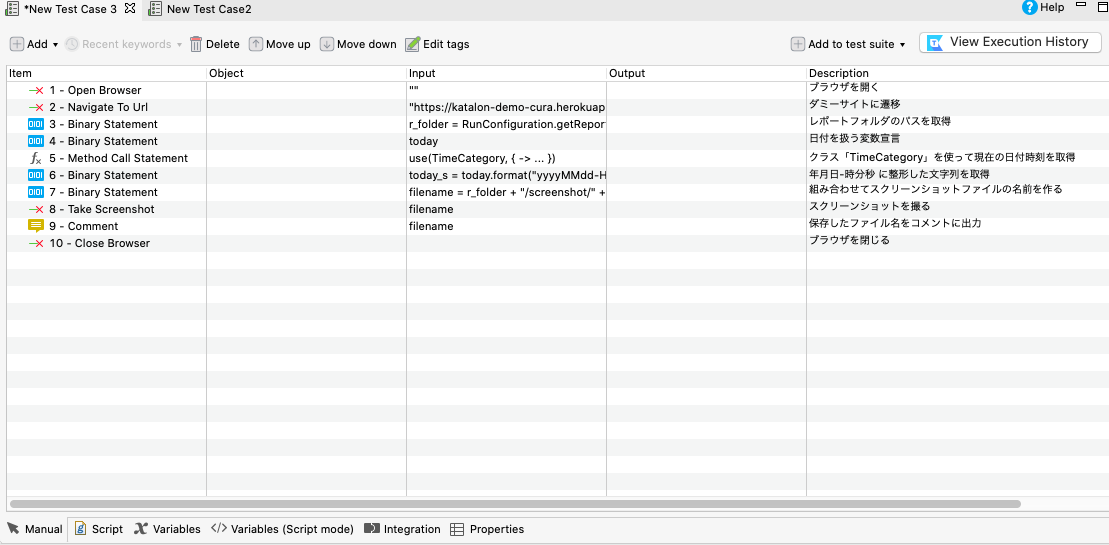
Task: Click the Output column header
Action: 707,74
